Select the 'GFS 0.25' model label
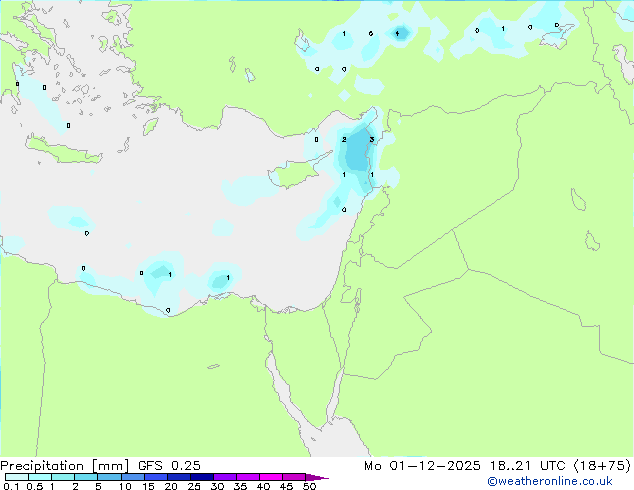Viewport: 634px width, 490px height. point(169,466)
